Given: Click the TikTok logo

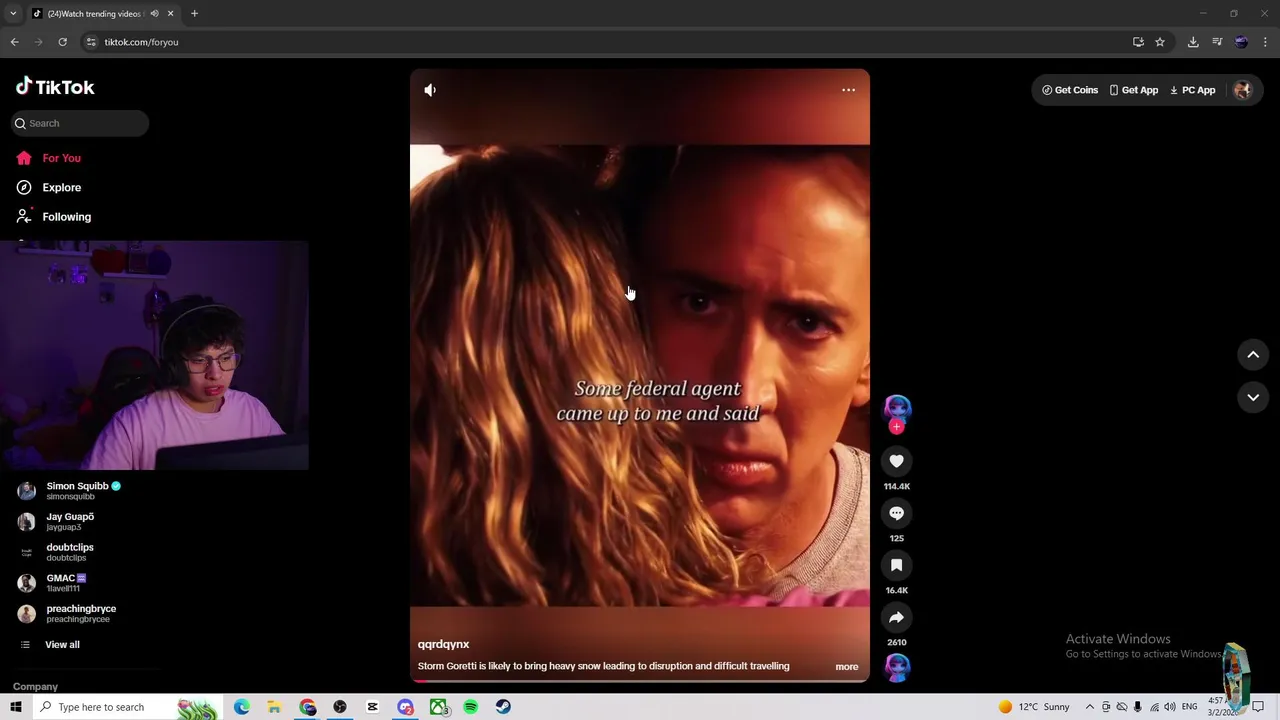Looking at the screenshot, I should 55,87.
